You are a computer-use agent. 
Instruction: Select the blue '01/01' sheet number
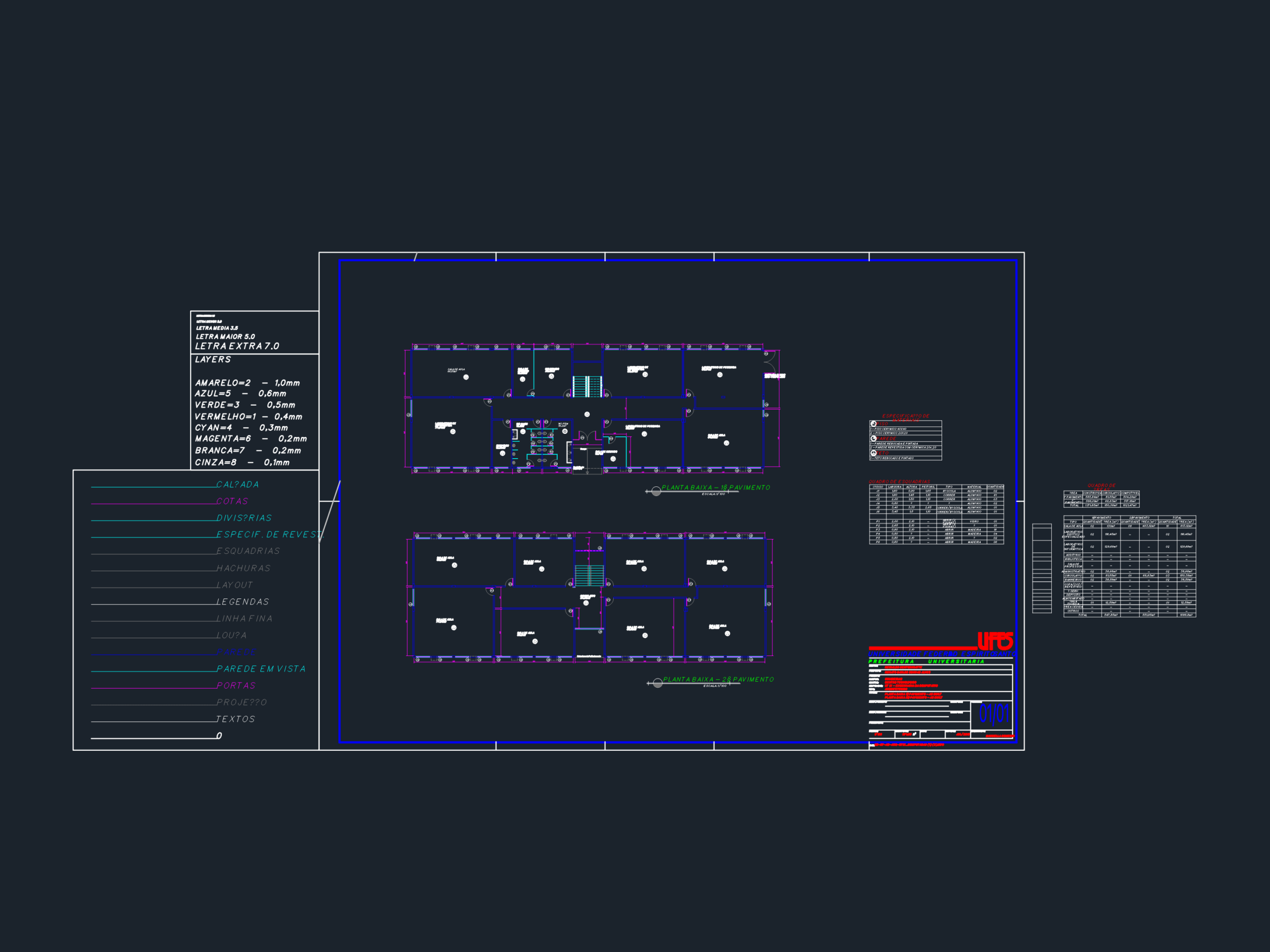[x=994, y=714]
